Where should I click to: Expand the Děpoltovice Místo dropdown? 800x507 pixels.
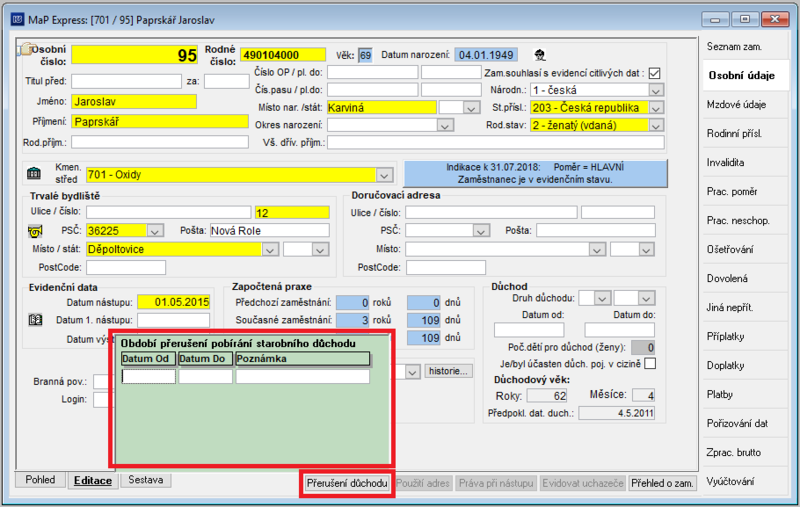(x=270, y=249)
